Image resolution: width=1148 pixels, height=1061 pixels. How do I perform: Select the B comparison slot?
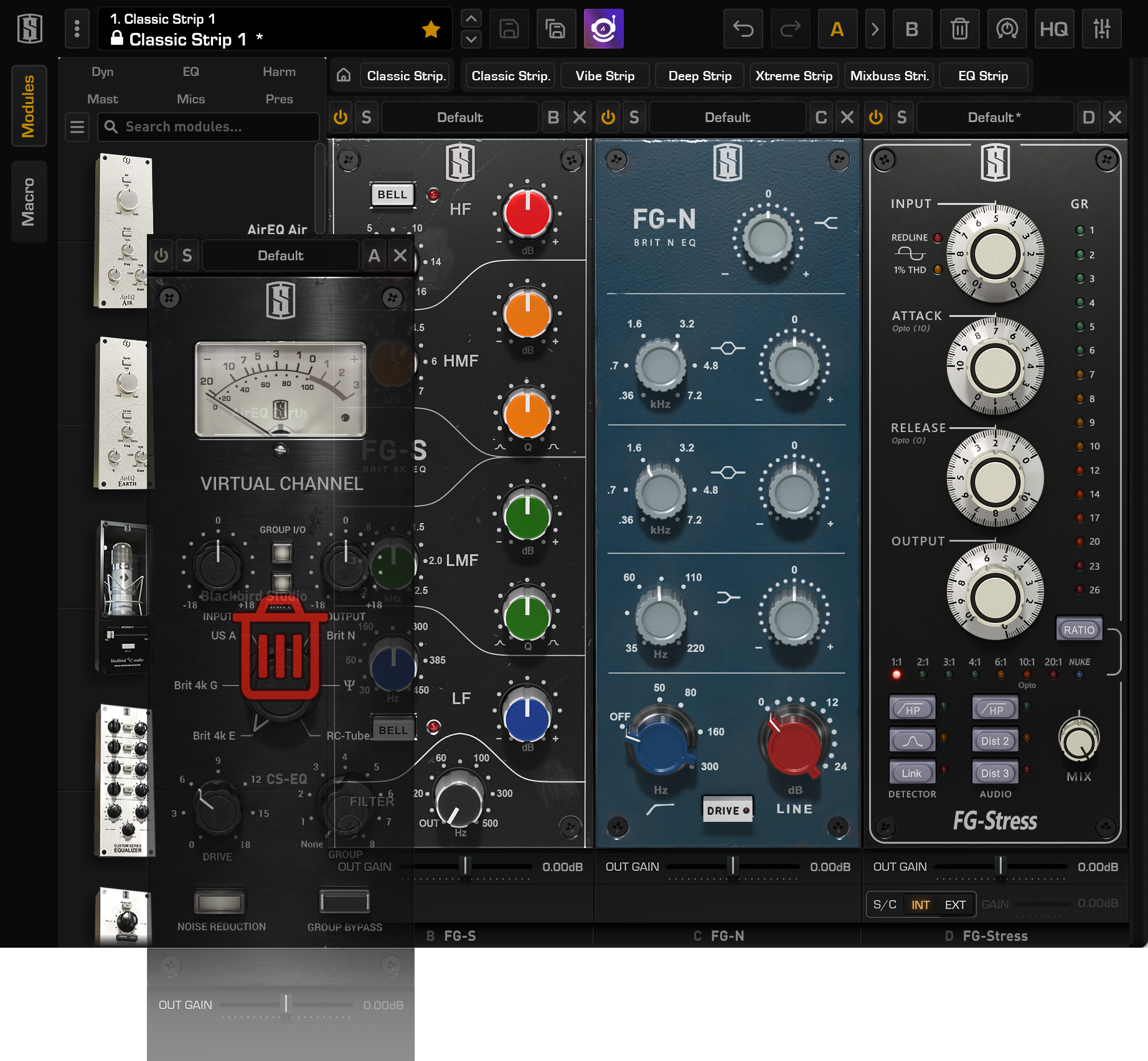coord(912,29)
